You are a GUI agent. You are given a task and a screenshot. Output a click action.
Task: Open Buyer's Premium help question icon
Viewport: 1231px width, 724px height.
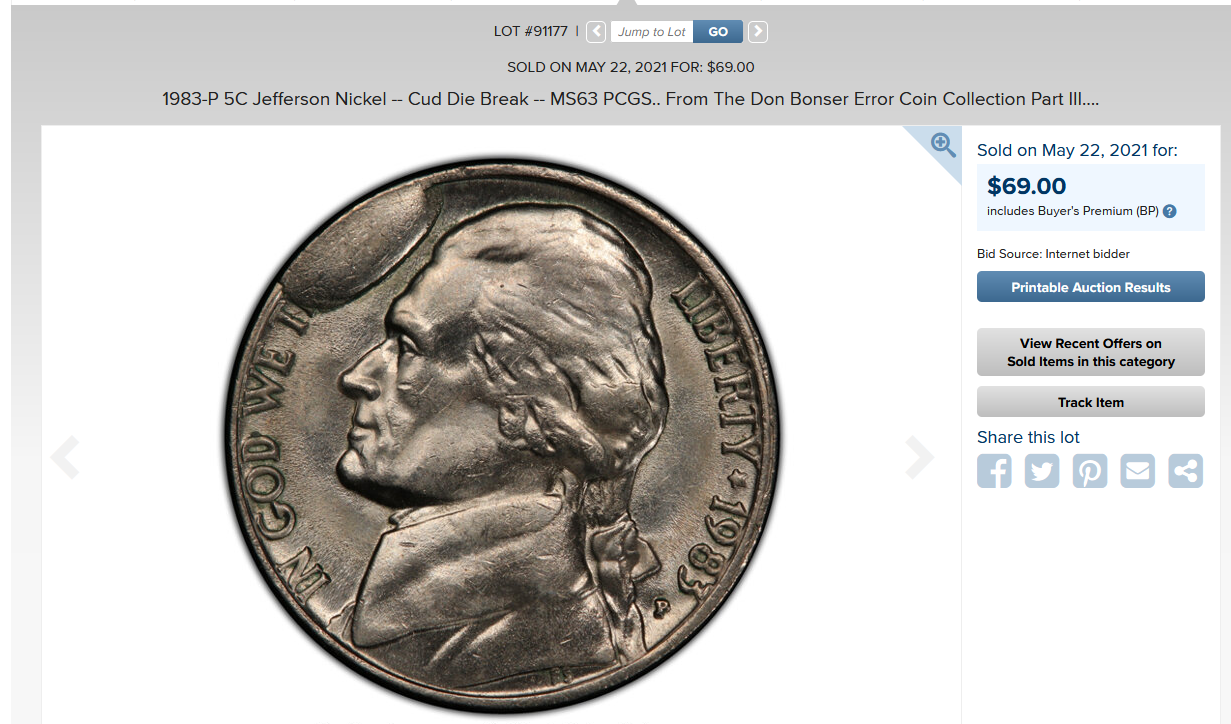tap(1169, 212)
